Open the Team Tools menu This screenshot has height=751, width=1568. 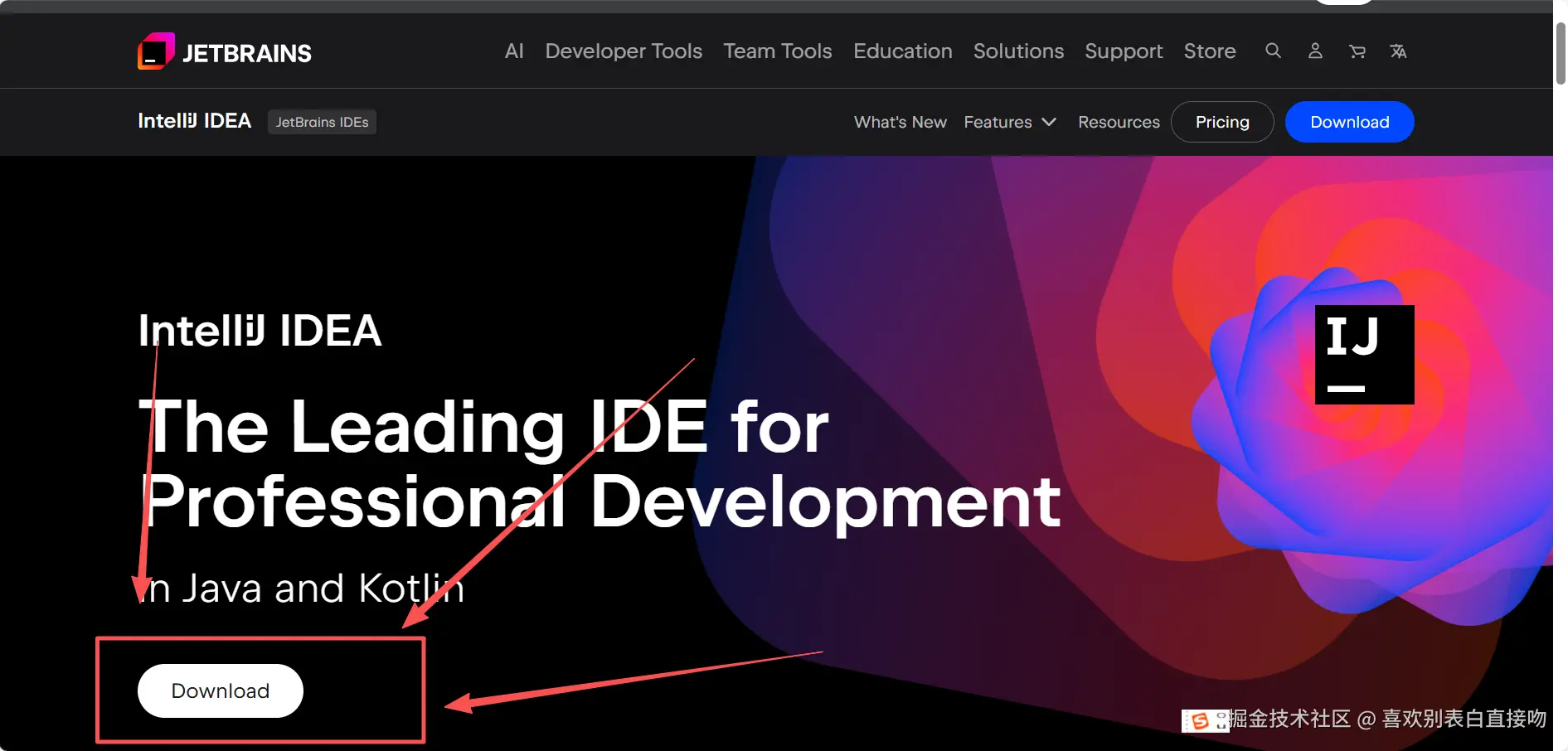point(778,51)
